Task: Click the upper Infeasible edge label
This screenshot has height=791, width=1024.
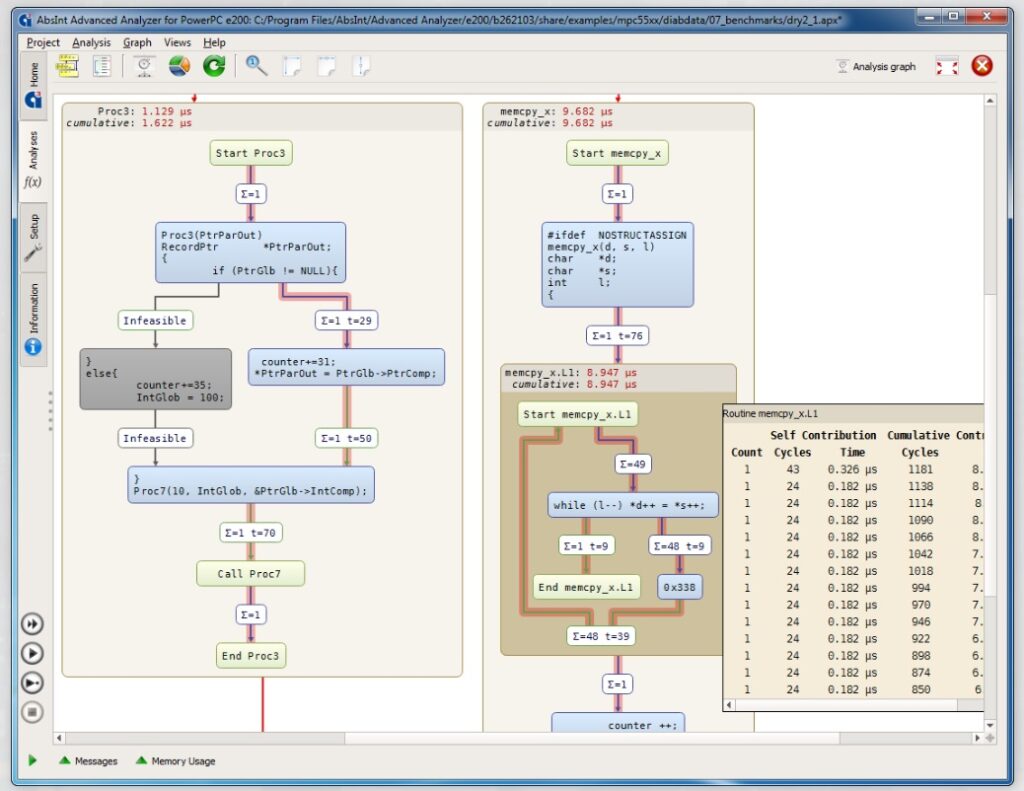Action: [155, 320]
